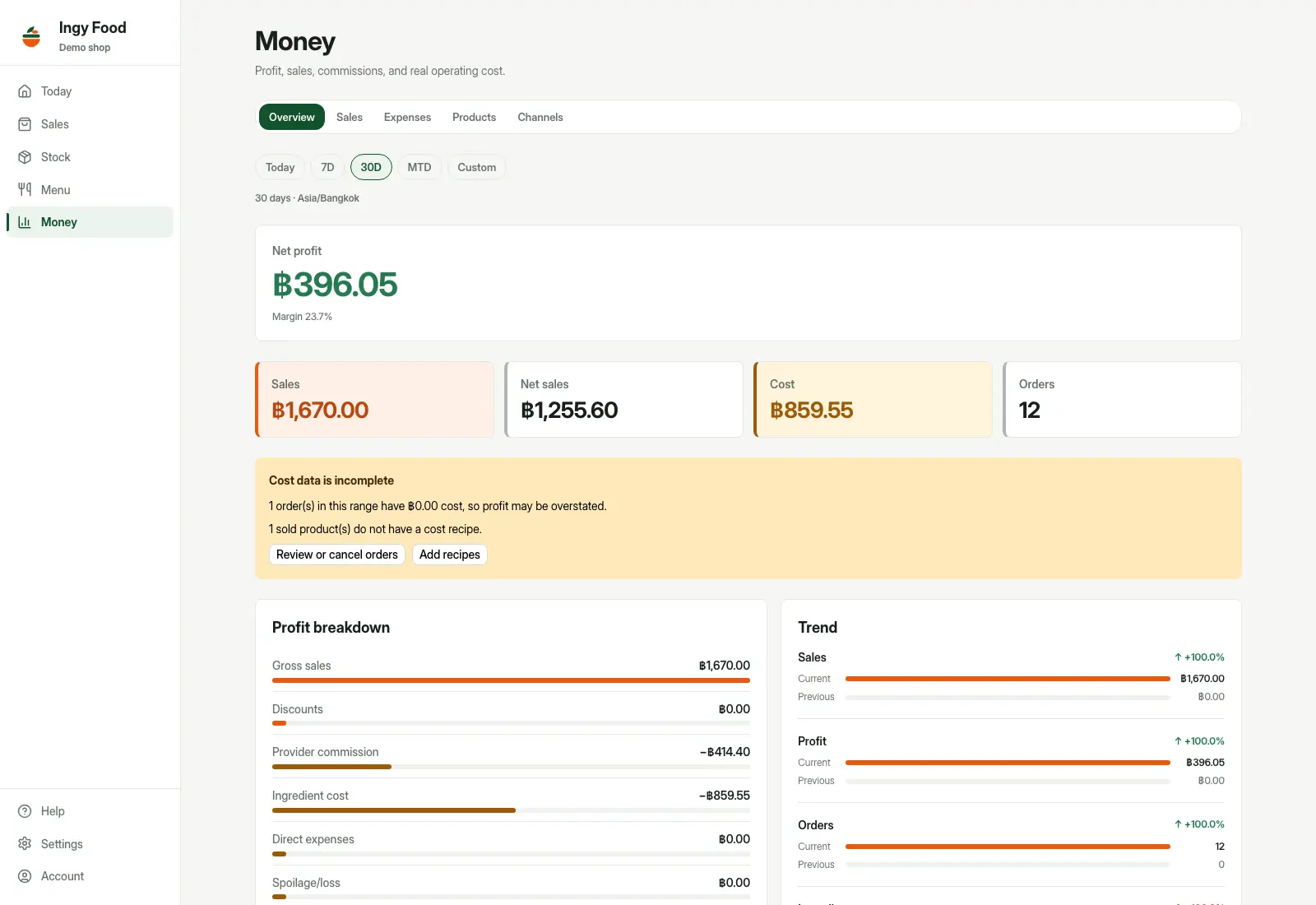Click the Profit trend up arrow icon
This screenshot has width=1316, height=905.
point(1178,741)
